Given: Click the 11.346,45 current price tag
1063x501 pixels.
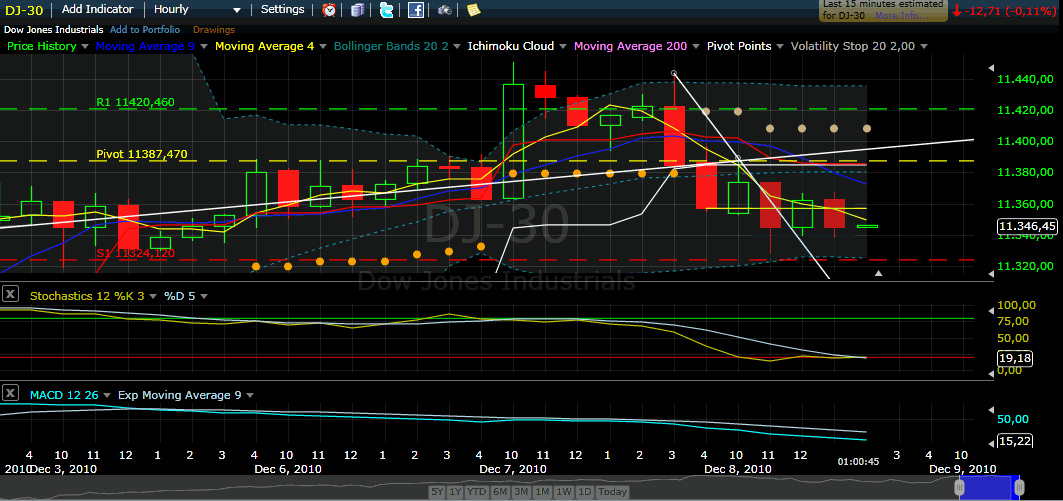Looking at the screenshot, I should 1026,226.
